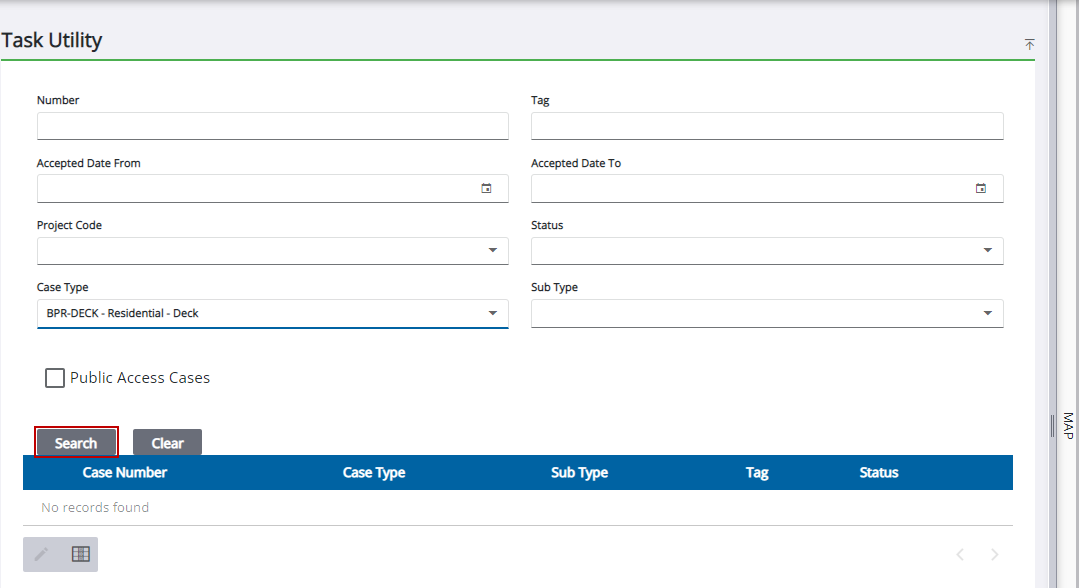Focus the Number input field
Image resolution: width=1079 pixels, height=588 pixels.
pos(272,126)
